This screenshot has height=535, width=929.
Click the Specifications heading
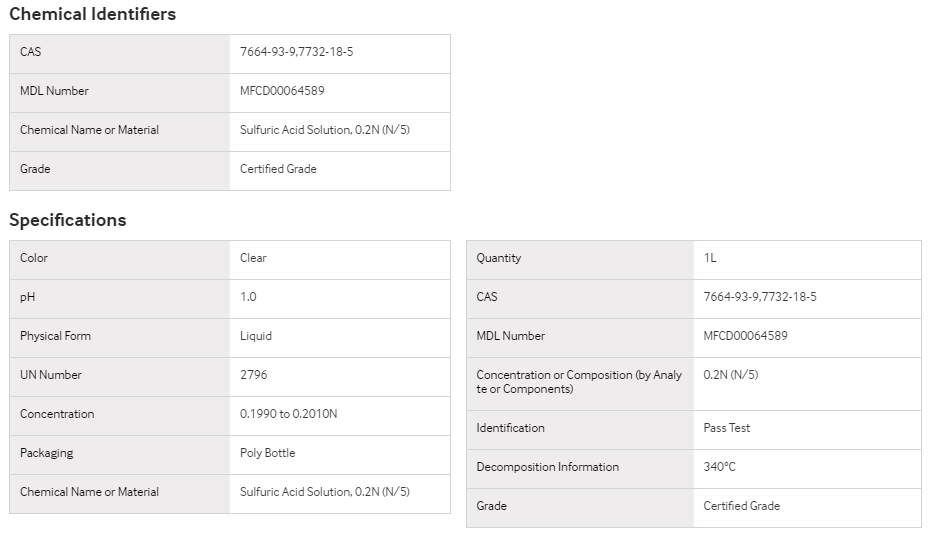click(x=68, y=220)
